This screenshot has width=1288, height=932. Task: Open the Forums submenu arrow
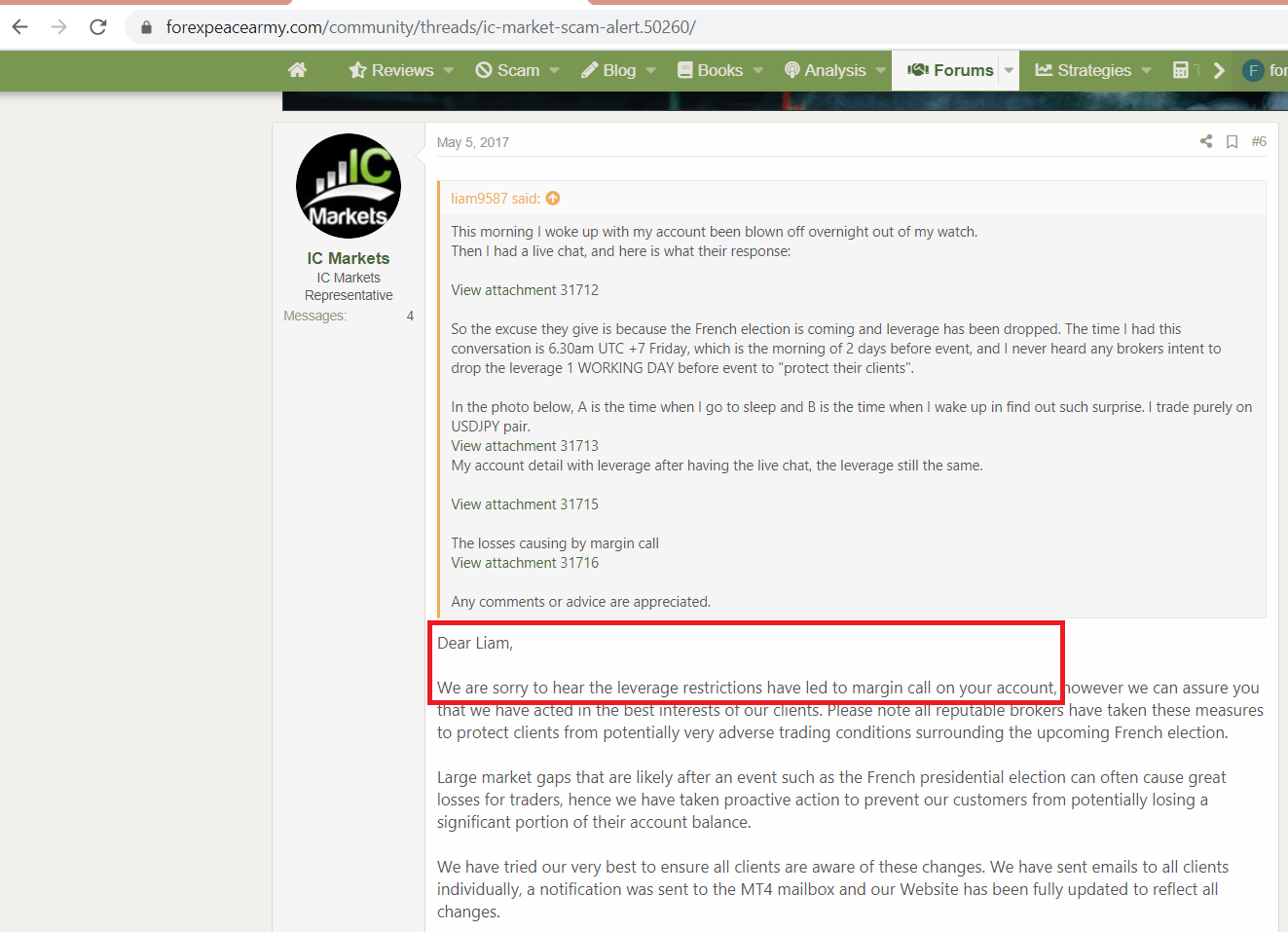(1009, 70)
